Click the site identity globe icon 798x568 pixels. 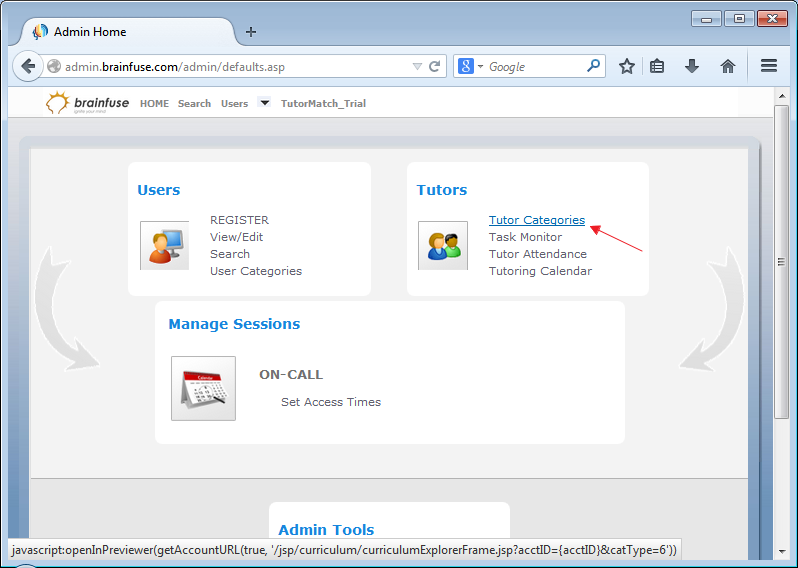click(54, 66)
